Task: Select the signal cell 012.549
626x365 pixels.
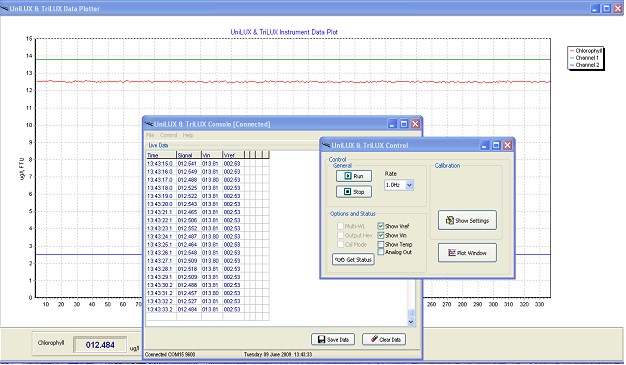Action: pos(188,172)
